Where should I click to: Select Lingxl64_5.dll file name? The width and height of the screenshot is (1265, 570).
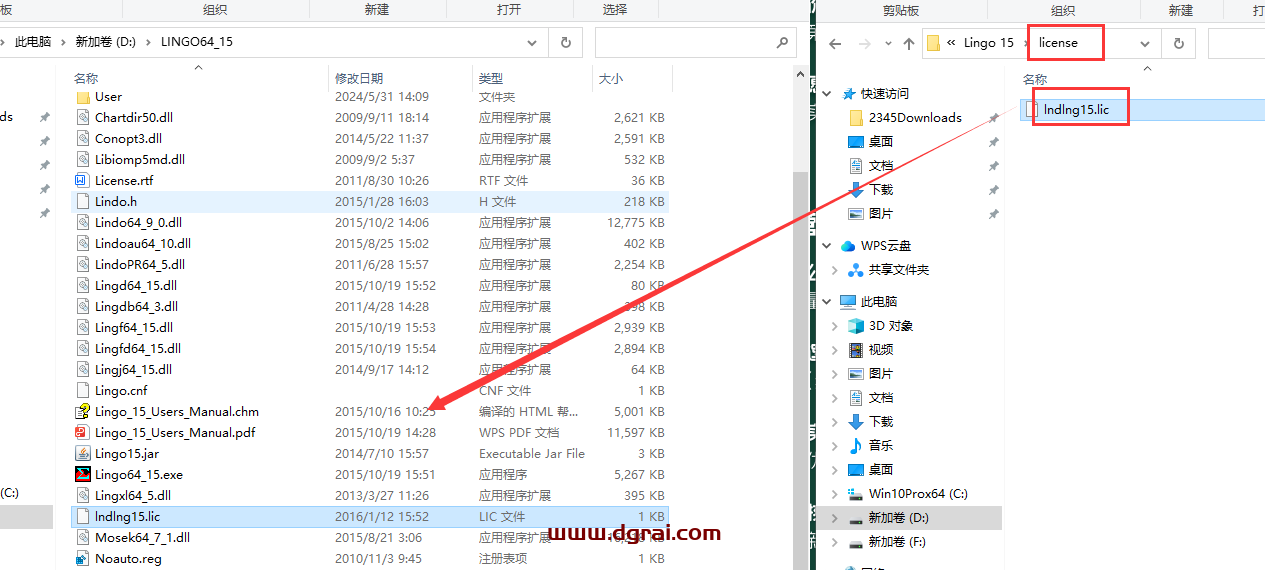tap(133, 495)
